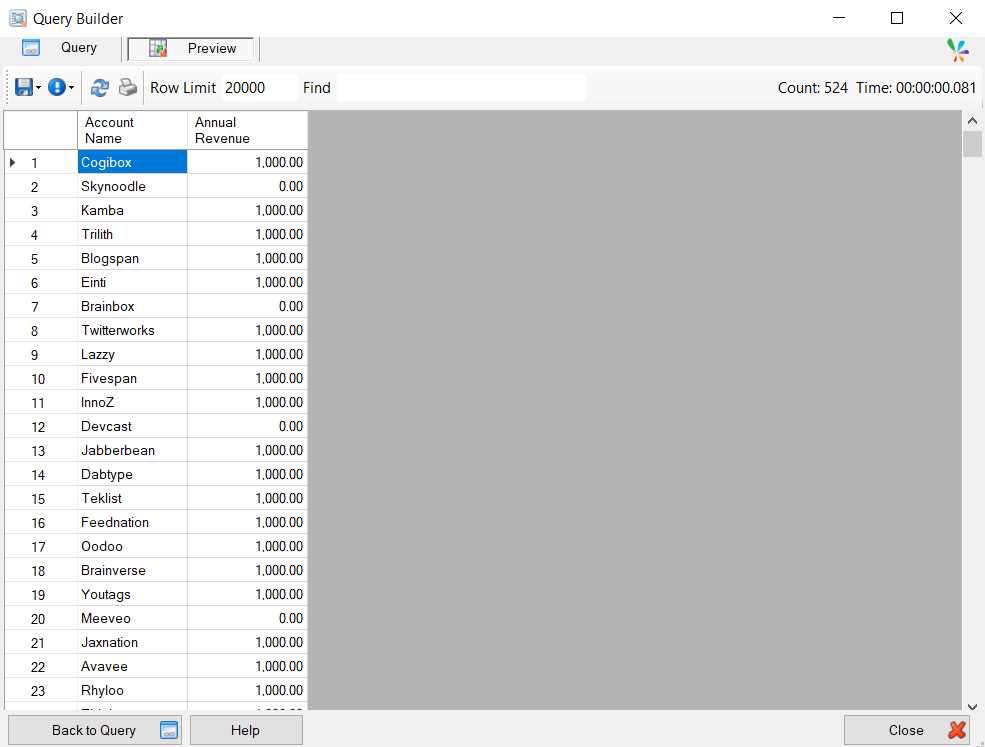Viewport: 985px width, 747px height.
Task: Click Annual Revenue value in Cogibox row
Action: 248,162
